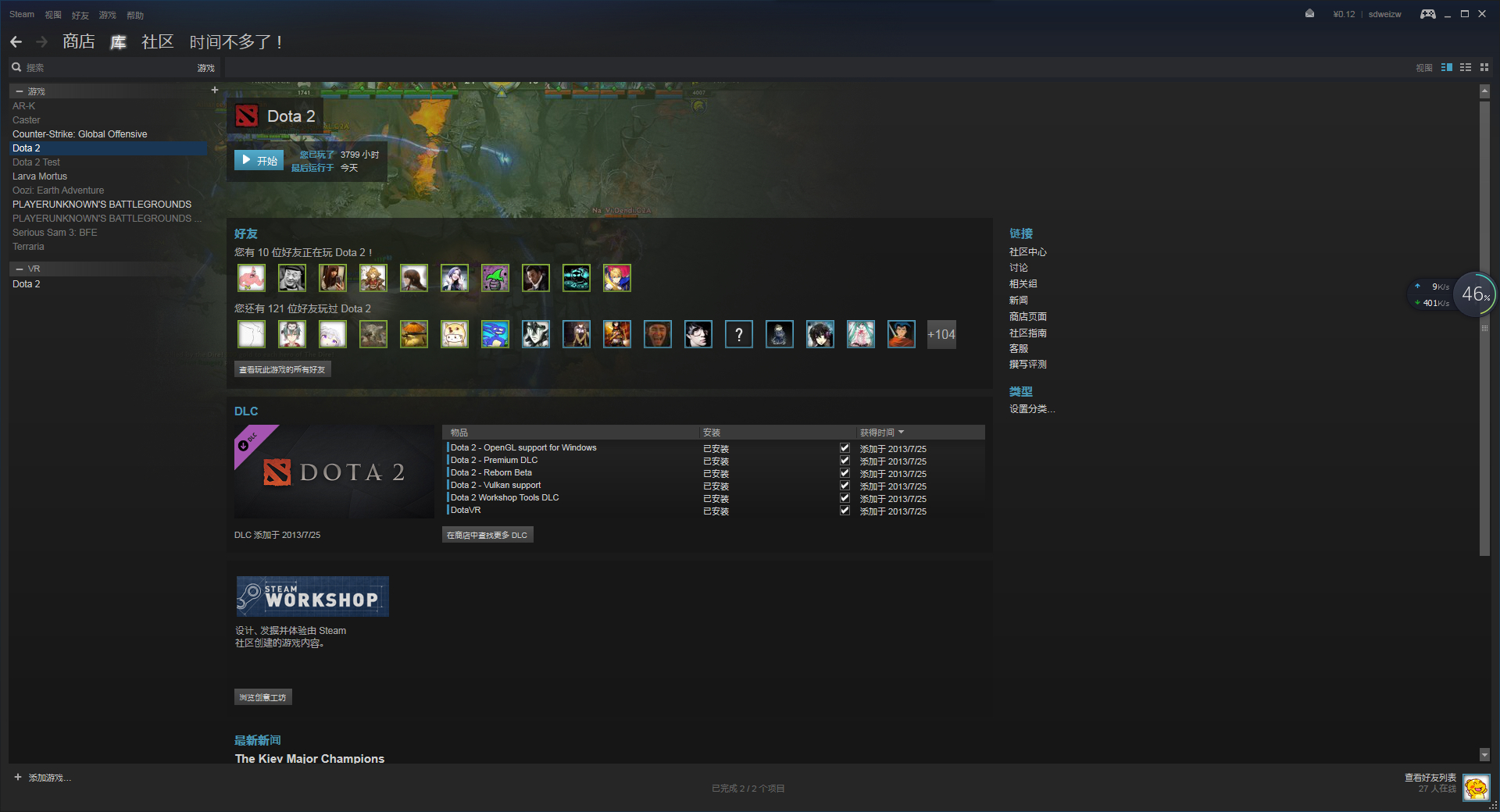
Task: Open the 设置分类... link
Action: pyautogui.click(x=1031, y=409)
